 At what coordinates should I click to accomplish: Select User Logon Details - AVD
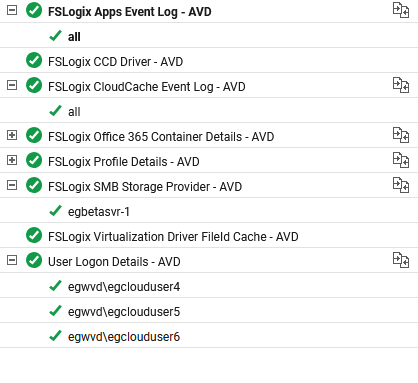pyautogui.click(x=114, y=262)
